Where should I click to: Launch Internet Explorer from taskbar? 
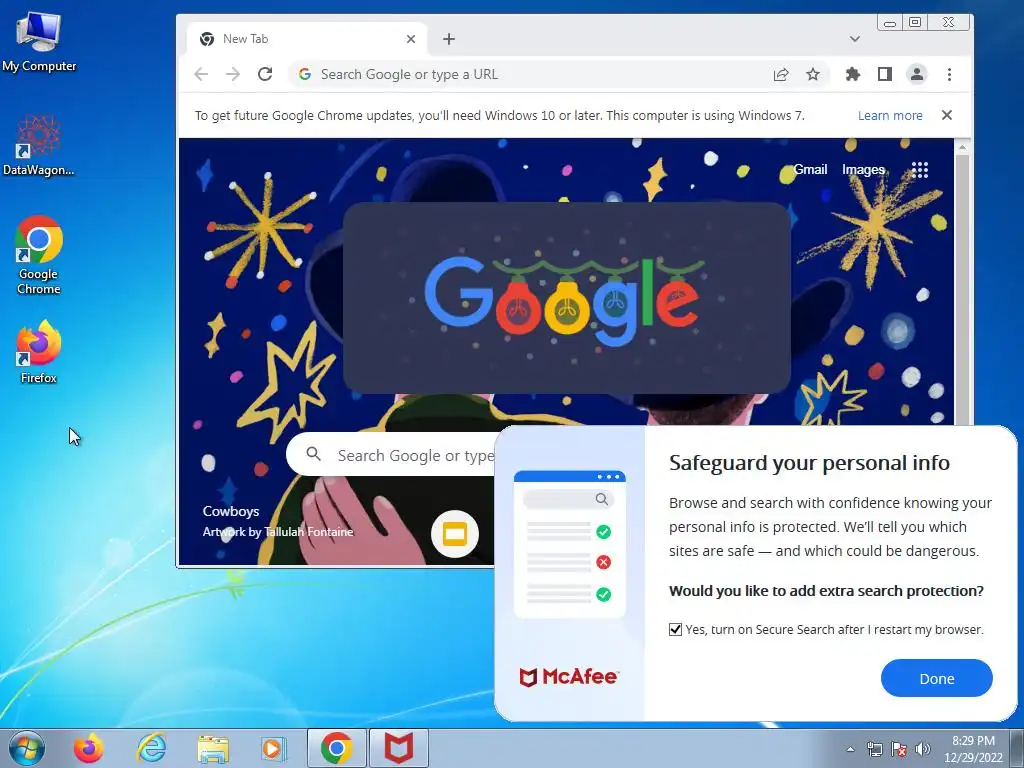152,748
